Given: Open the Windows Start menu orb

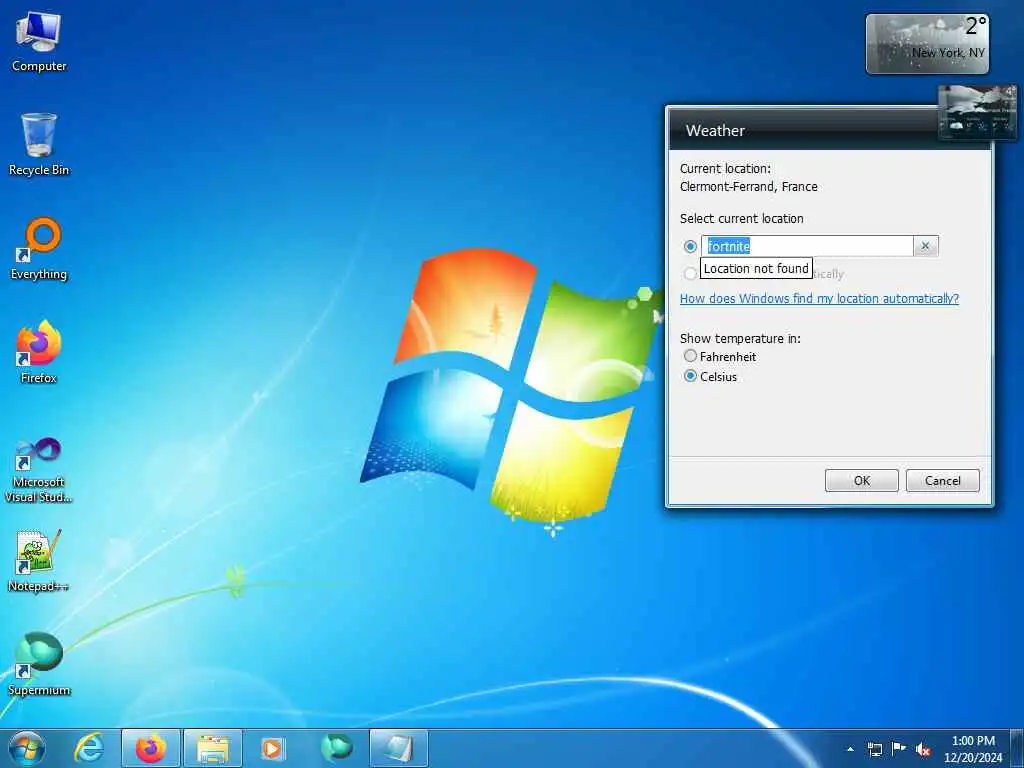Looking at the screenshot, I should click(27, 748).
